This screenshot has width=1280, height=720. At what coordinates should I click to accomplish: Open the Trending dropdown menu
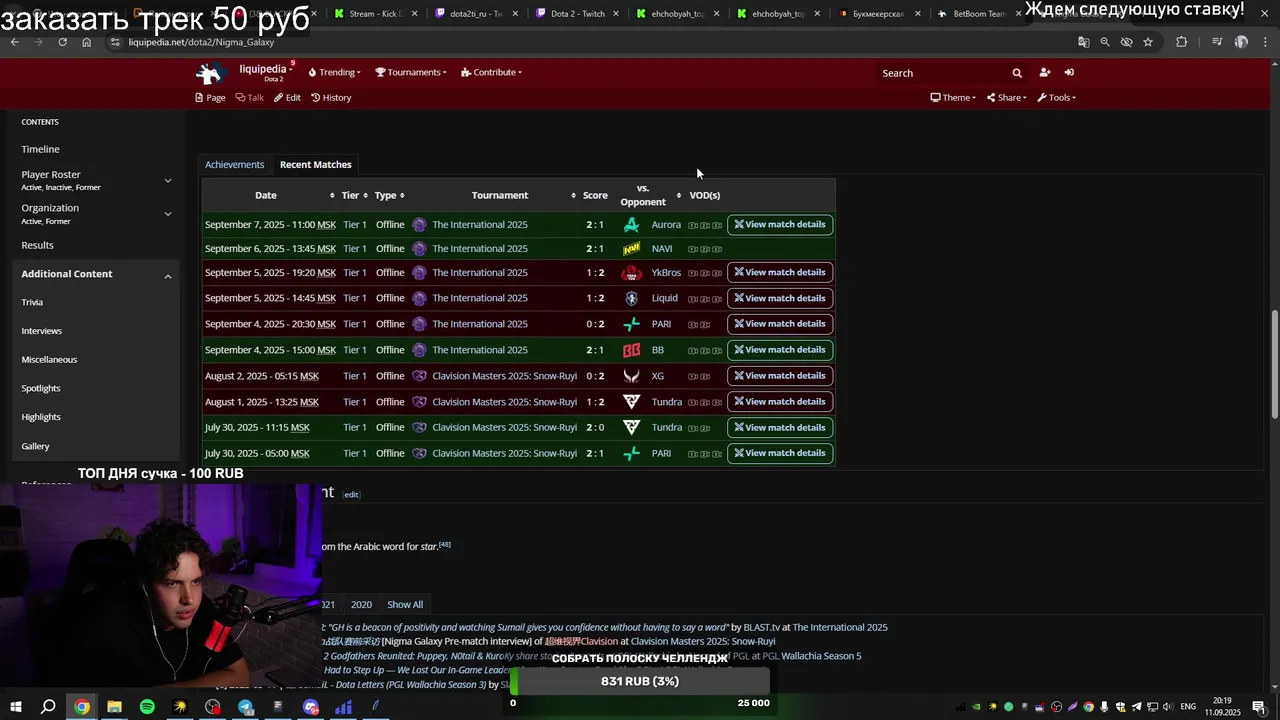click(x=335, y=72)
